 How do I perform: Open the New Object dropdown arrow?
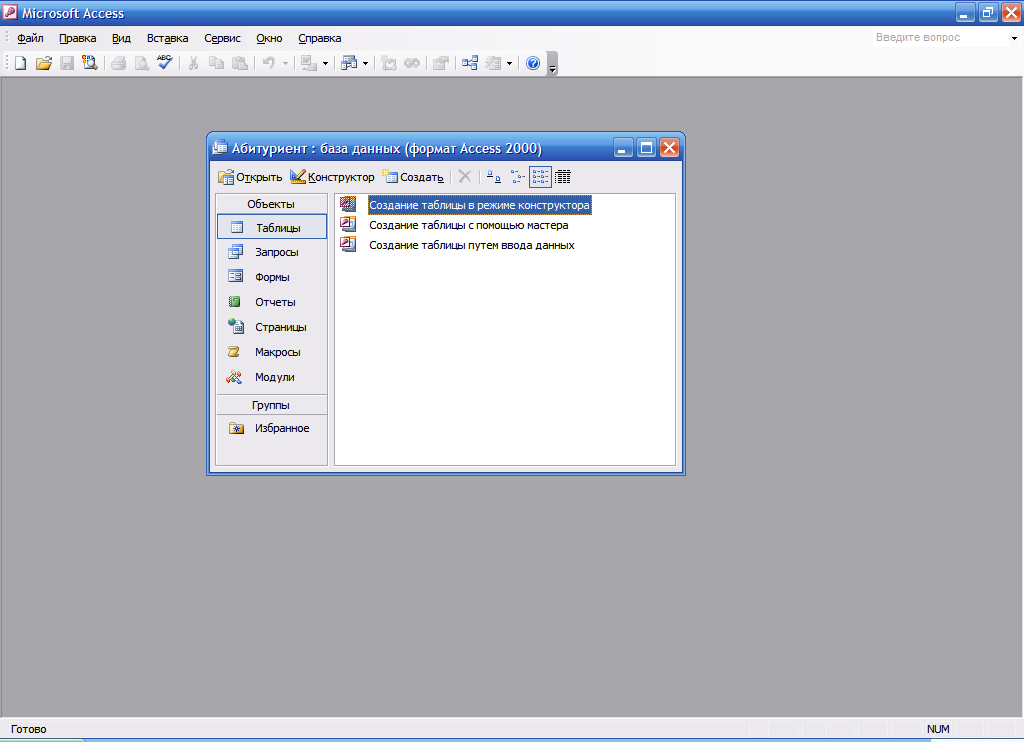[509, 63]
